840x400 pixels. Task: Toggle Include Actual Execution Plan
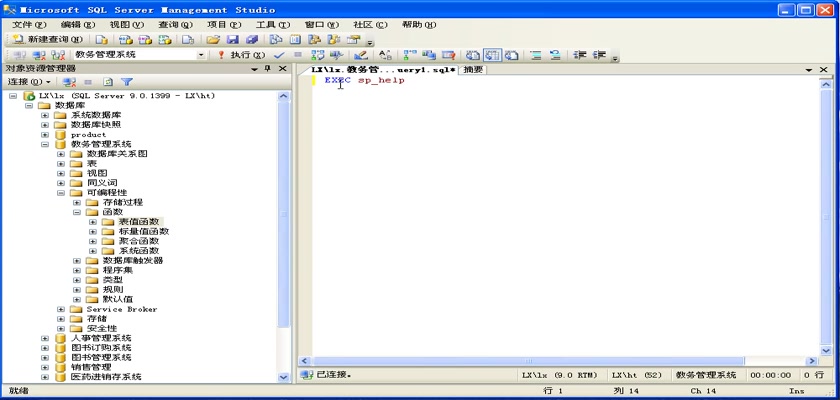pos(410,55)
